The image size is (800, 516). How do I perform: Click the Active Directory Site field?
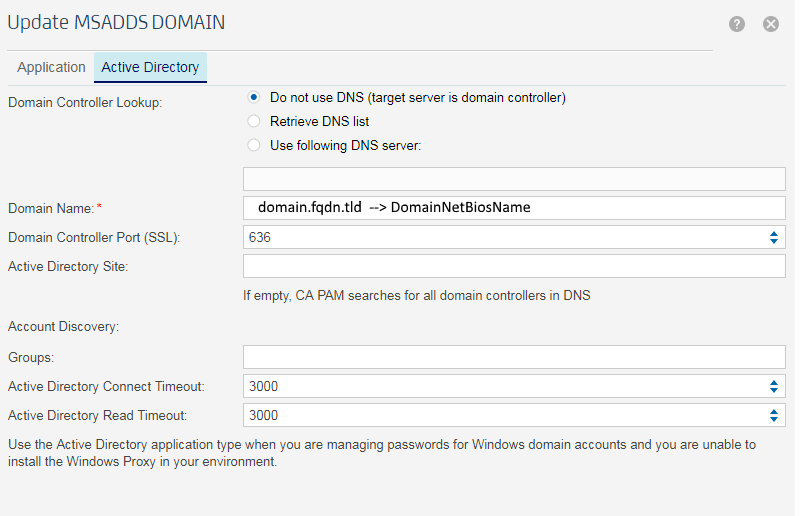click(514, 266)
